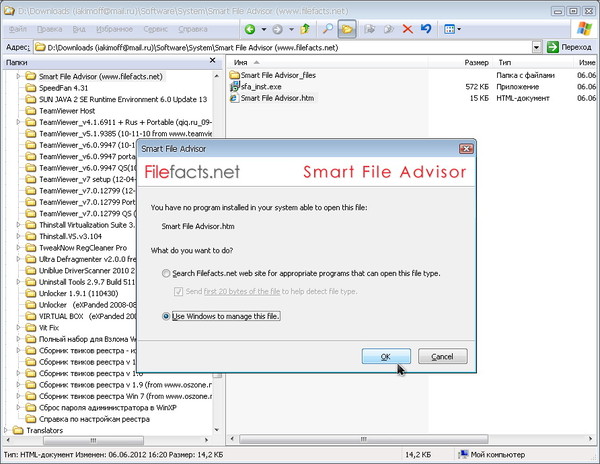Screen dimensions: 600x464
Task: Select Unlocker 1.9.1 (110430) folder
Action: coord(78,293)
